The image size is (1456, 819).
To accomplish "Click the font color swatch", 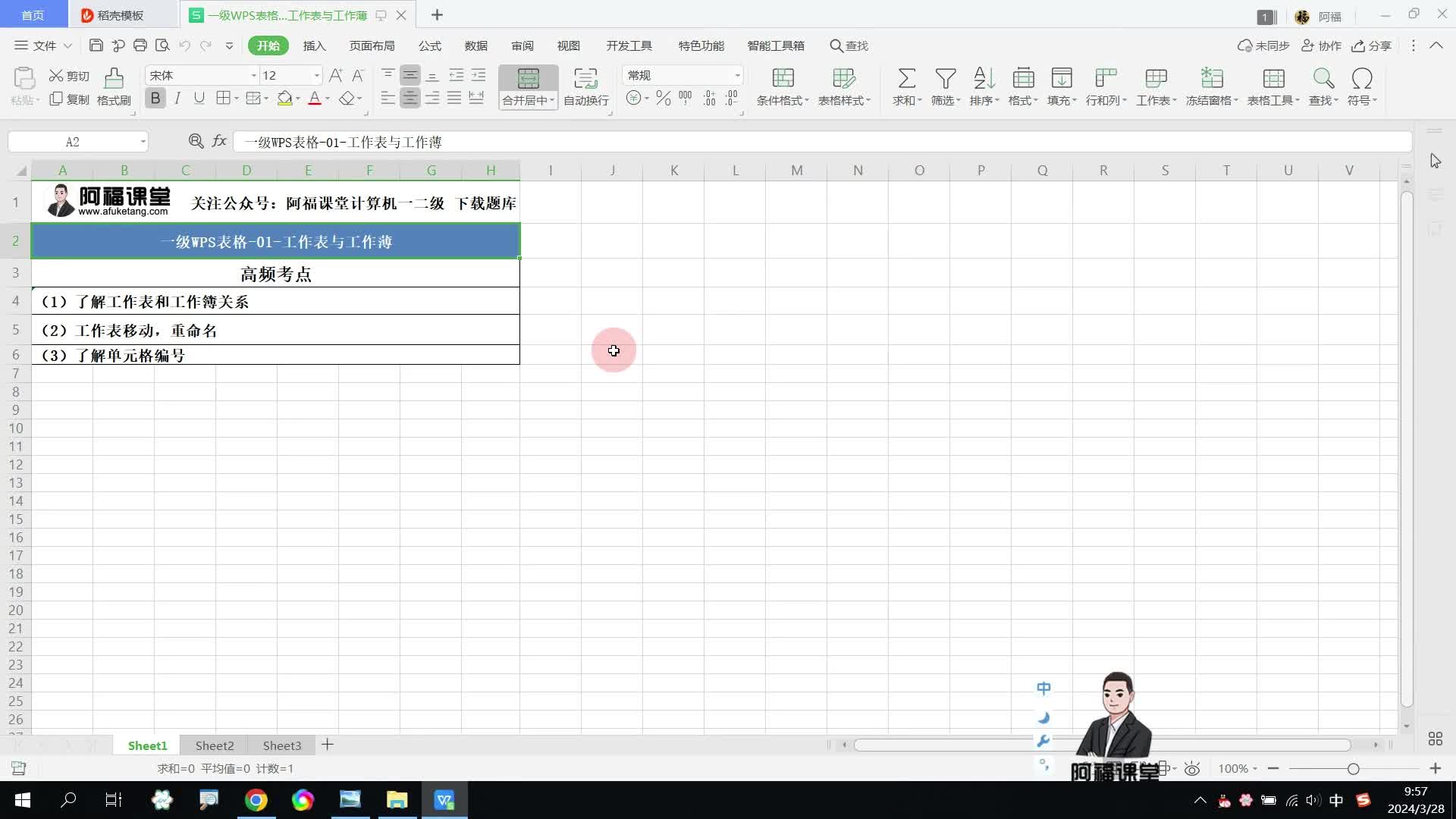I will click(315, 99).
